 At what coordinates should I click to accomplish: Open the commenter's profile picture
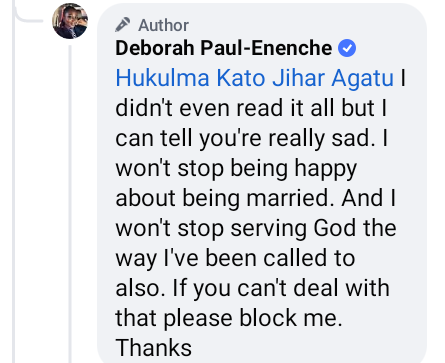click(70, 21)
